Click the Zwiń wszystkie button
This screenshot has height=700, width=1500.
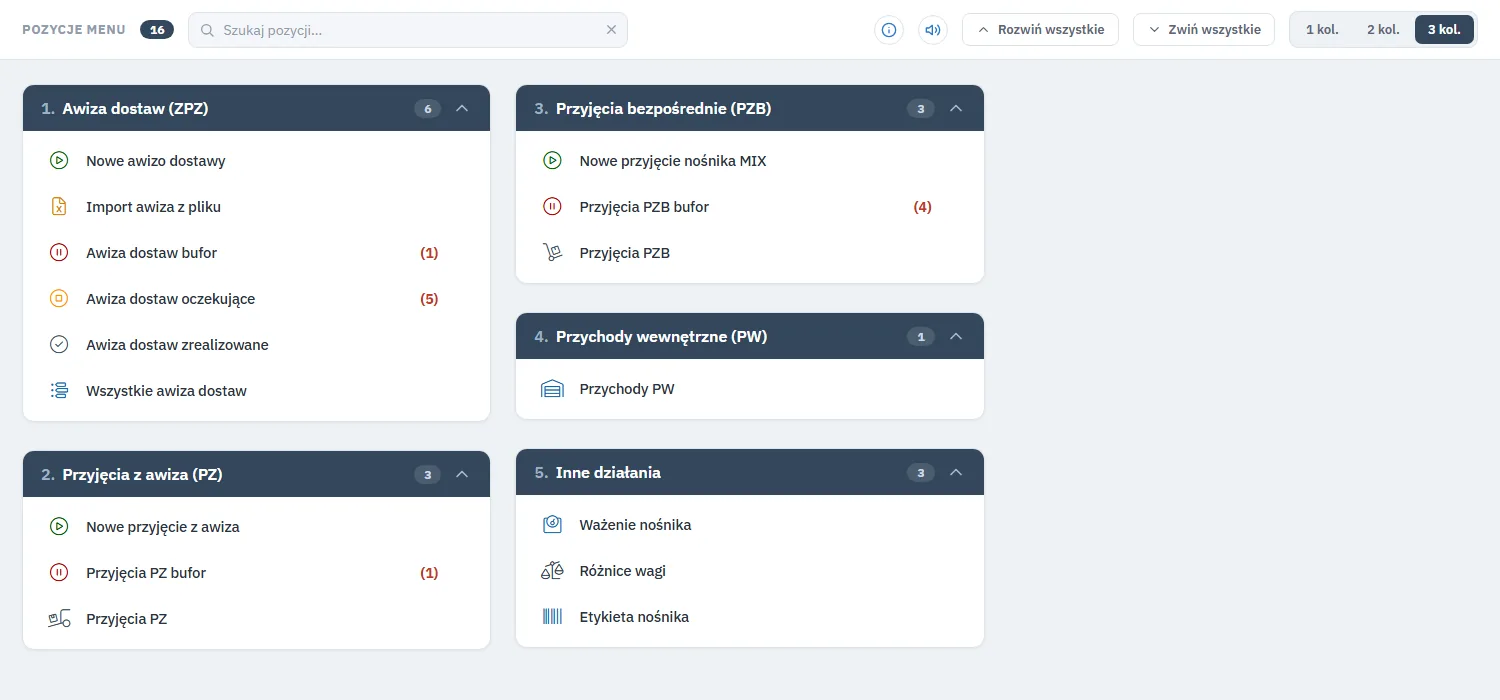point(1204,30)
